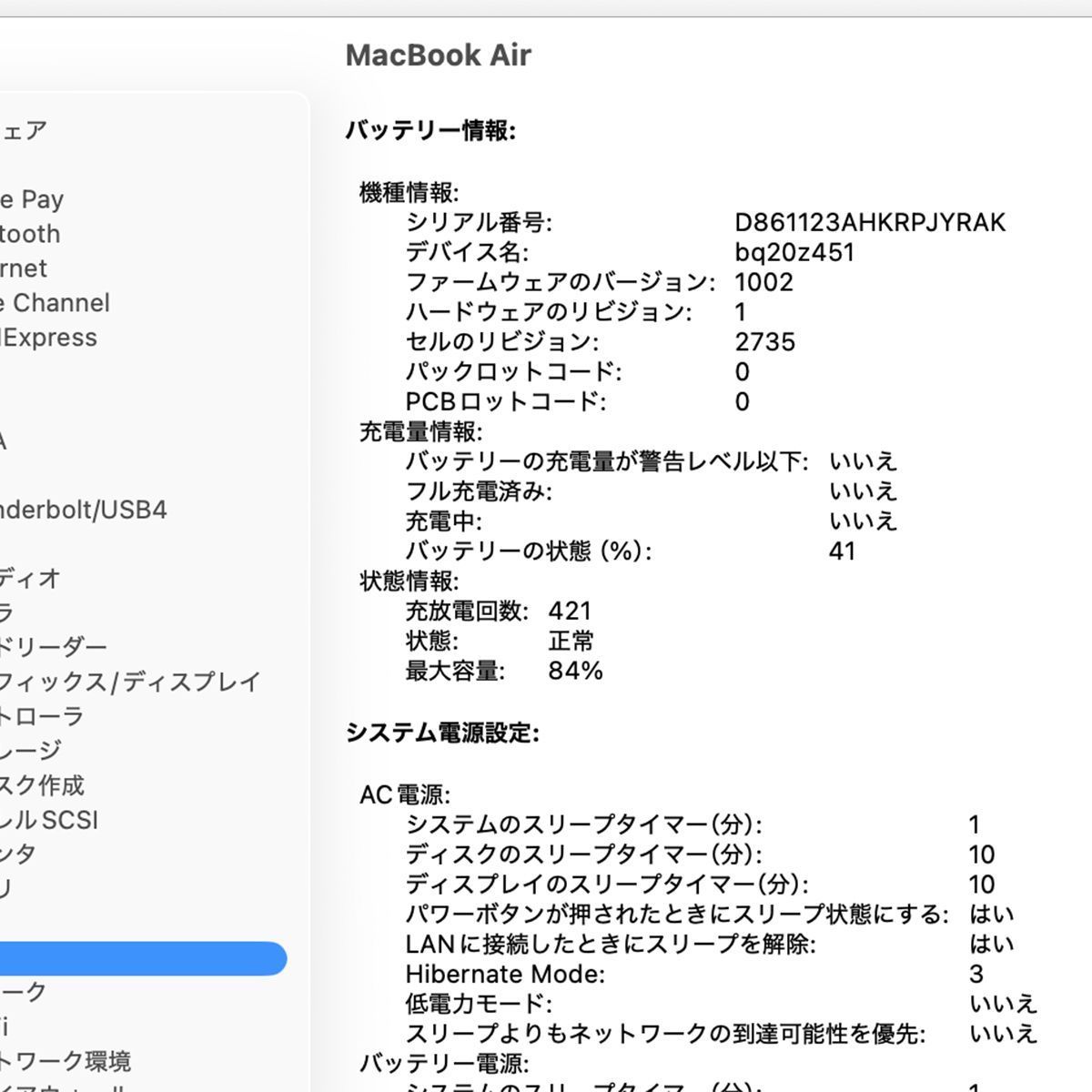Screen dimensions: 1092x1092
Task: Select the selected highlighted sidebar row
Action: [x=143, y=958]
